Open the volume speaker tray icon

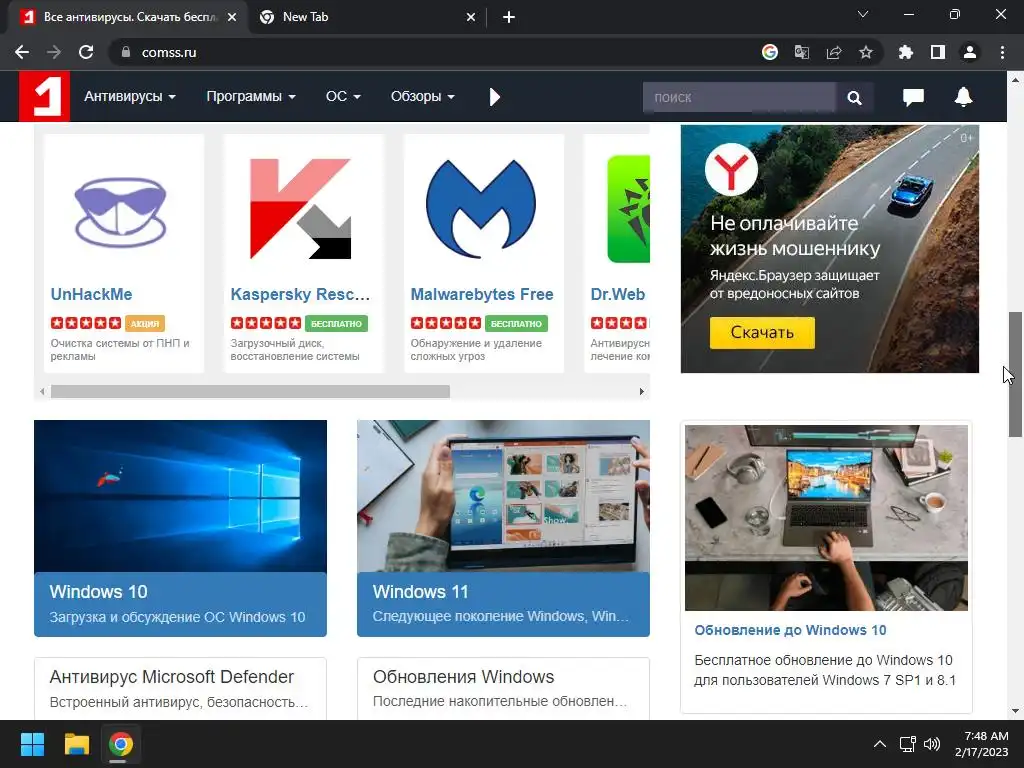(x=932, y=744)
